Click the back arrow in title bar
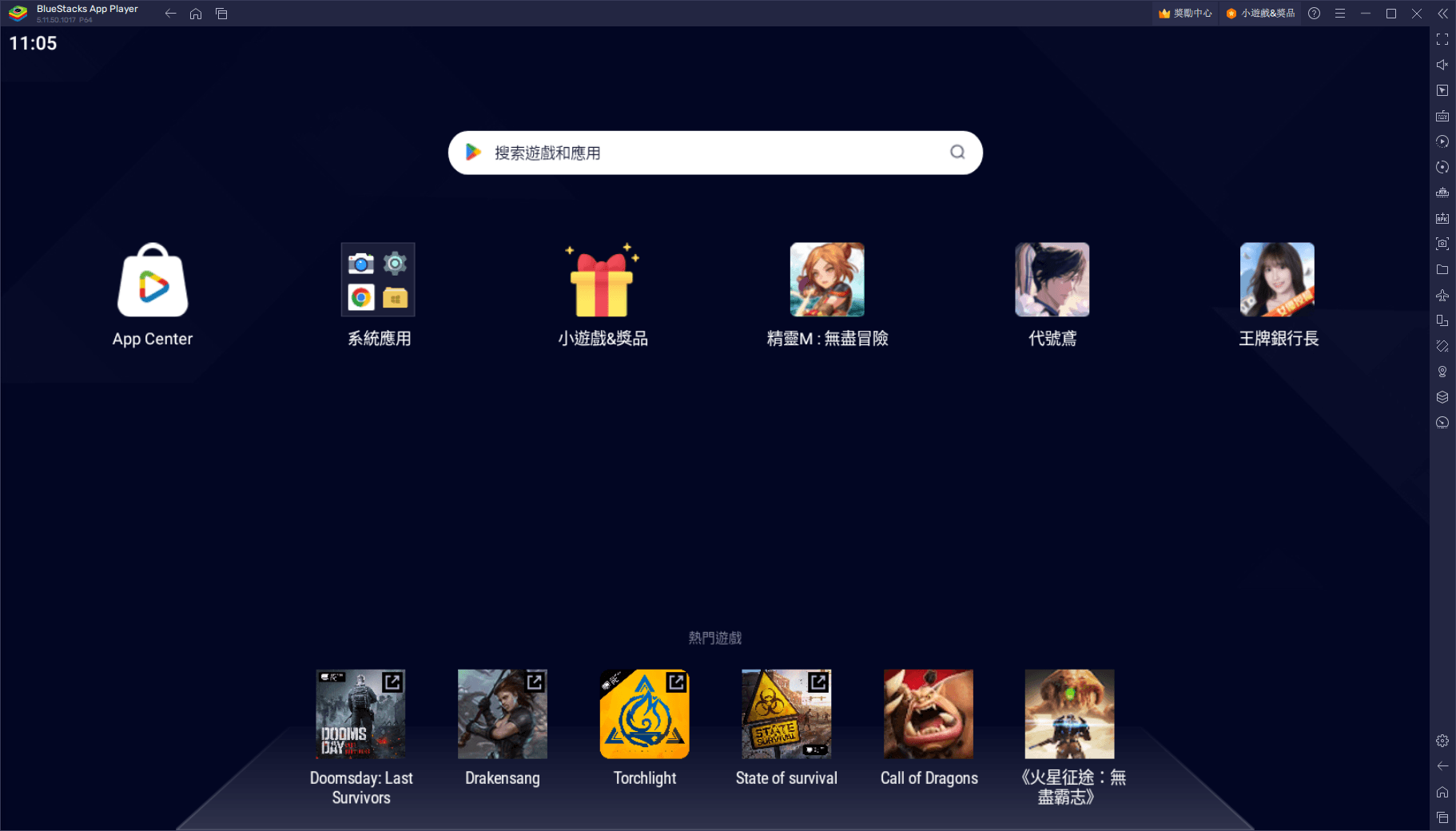This screenshot has width=1456, height=831. (x=170, y=14)
